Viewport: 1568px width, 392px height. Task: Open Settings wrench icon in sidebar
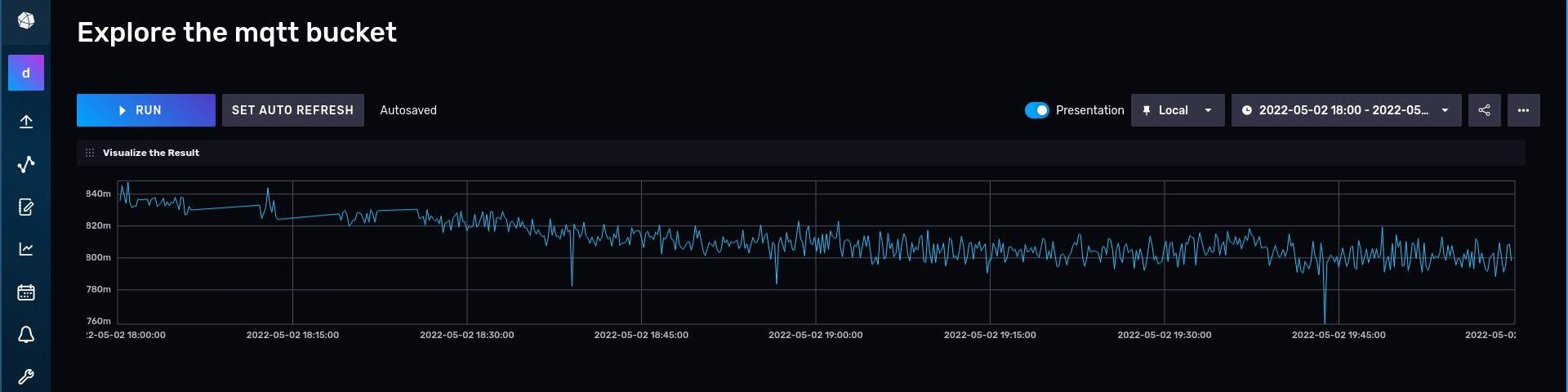click(x=26, y=376)
